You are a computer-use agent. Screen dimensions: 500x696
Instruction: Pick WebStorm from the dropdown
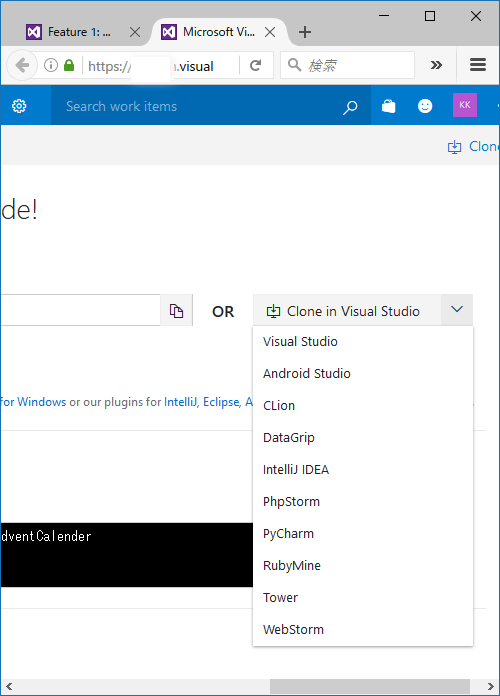[x=363, y=629]
